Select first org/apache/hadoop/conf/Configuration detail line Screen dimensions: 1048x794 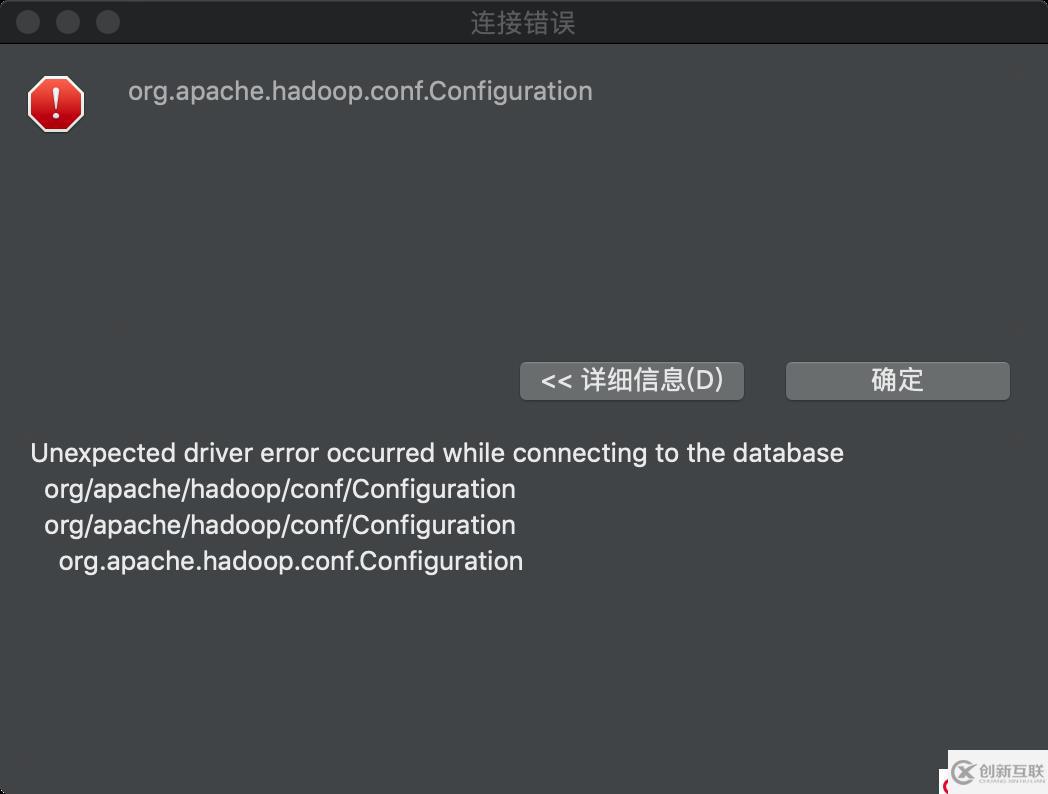coord(280,489)
